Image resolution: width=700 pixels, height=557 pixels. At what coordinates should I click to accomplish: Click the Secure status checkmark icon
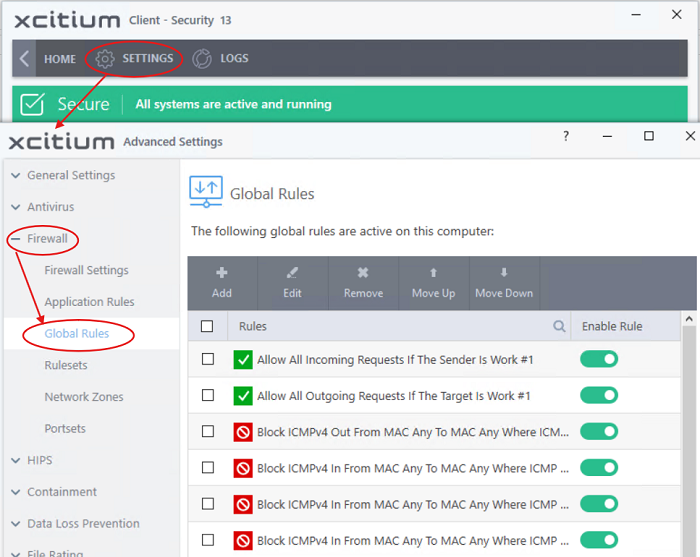(32, 104)
